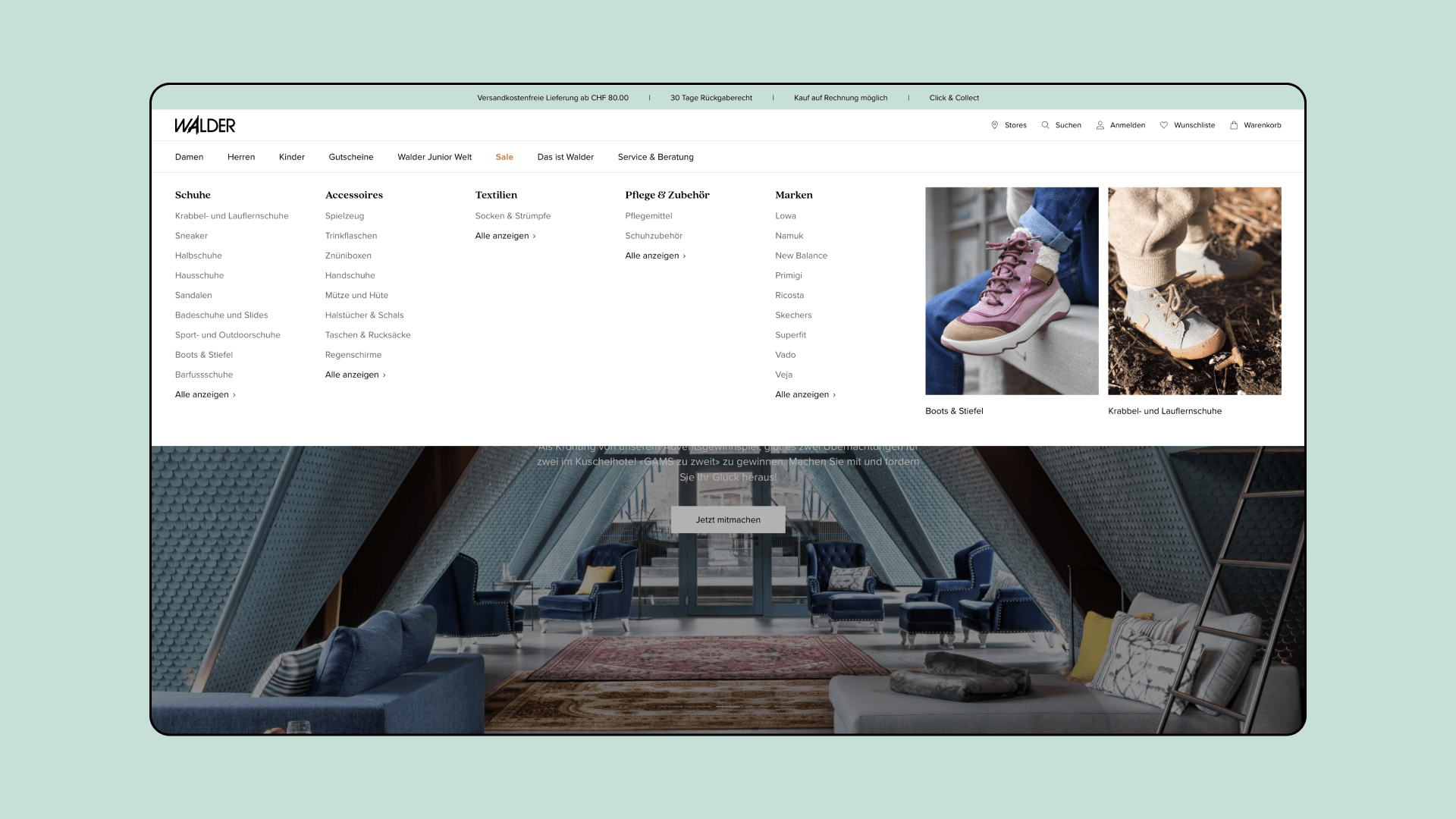Viewport: 1456px width, 819px height.
Task: Click the search magnifier icon
Action: pyautogui.click(x=1045, y=125)
